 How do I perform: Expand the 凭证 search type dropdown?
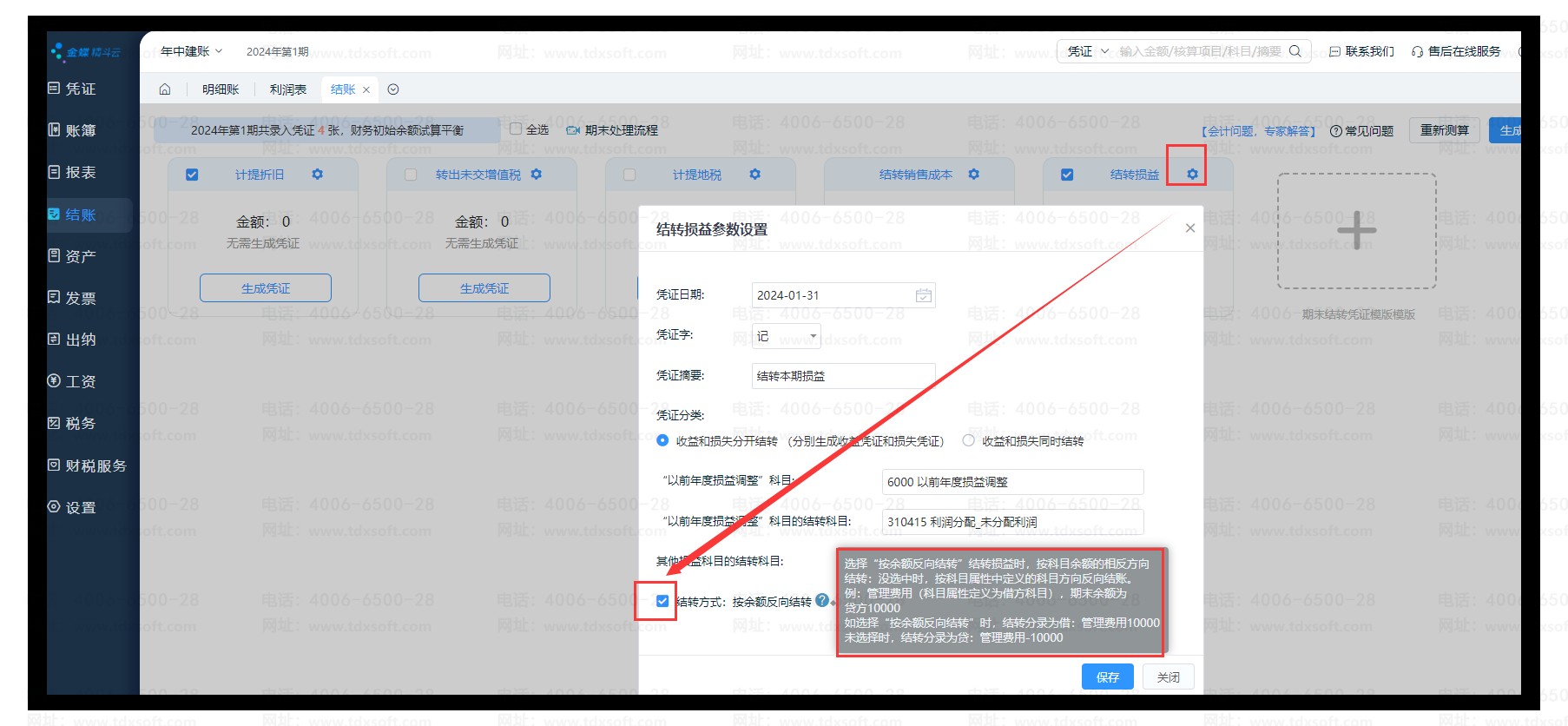[1088, 51]
